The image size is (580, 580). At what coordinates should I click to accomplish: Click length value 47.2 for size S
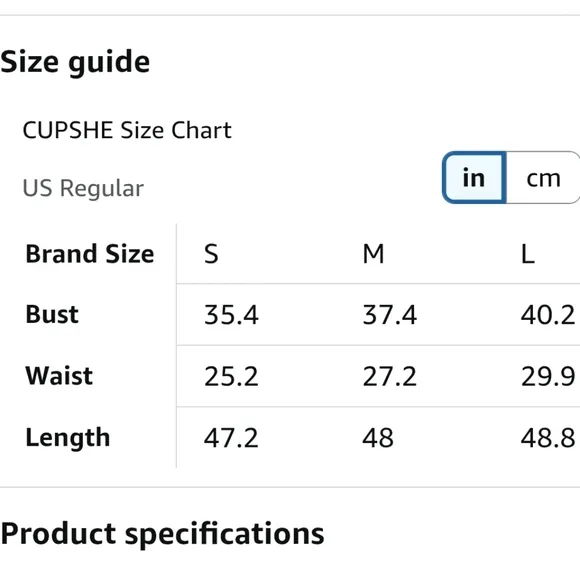point(231,438)
